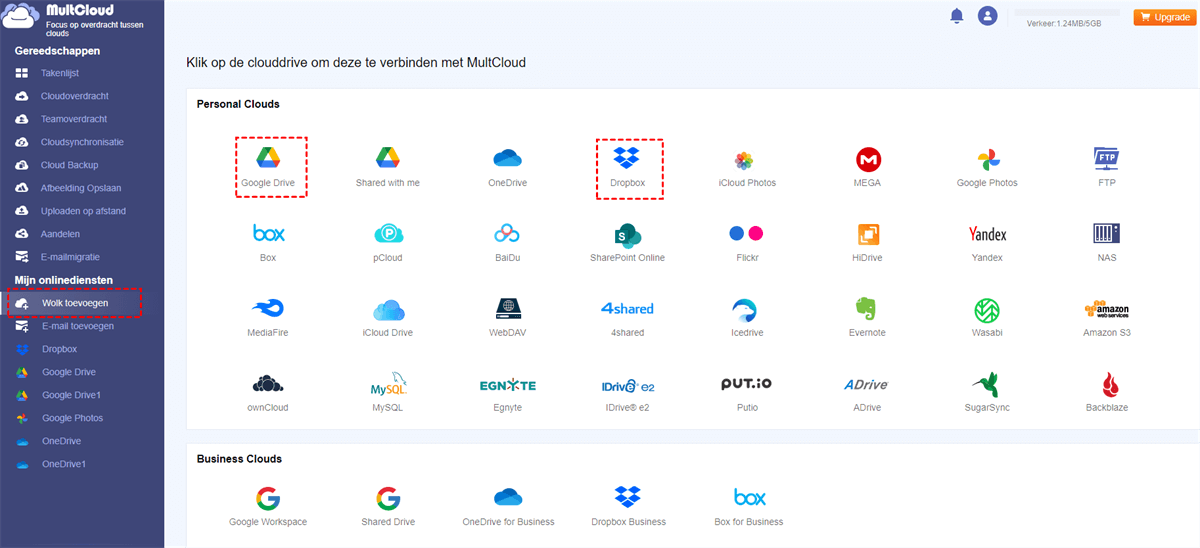Add the MEGA cloud drive
This screenshot has width=1200, height=548.
click(x=868, y=167)
